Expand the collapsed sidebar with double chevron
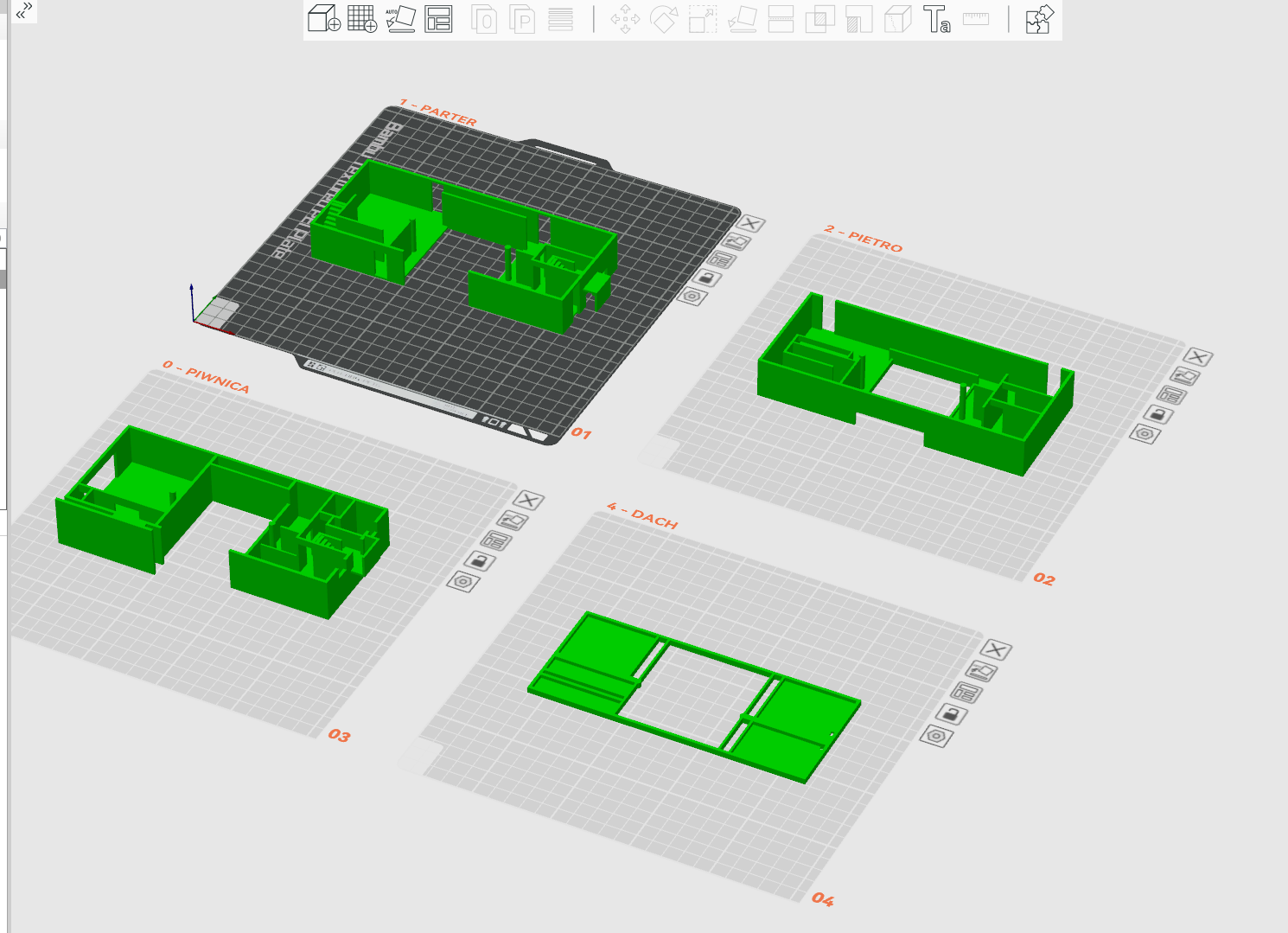The image size is (1288, 933). click(x=24, y=11)
